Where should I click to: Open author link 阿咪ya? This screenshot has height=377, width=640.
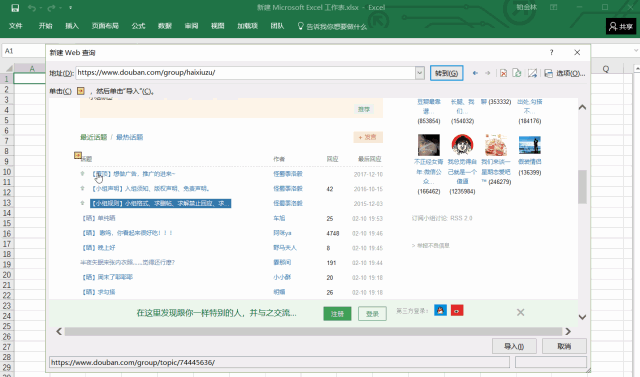click(282, 233)
